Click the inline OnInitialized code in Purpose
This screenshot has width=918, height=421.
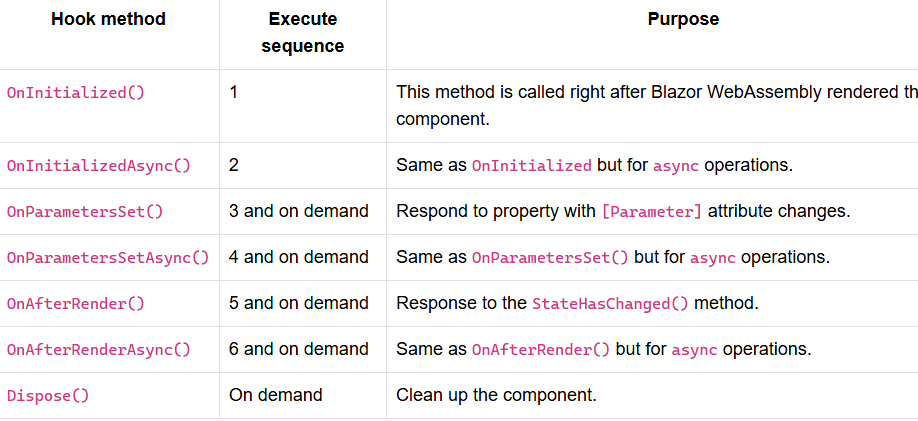click(x=532, y=165)
